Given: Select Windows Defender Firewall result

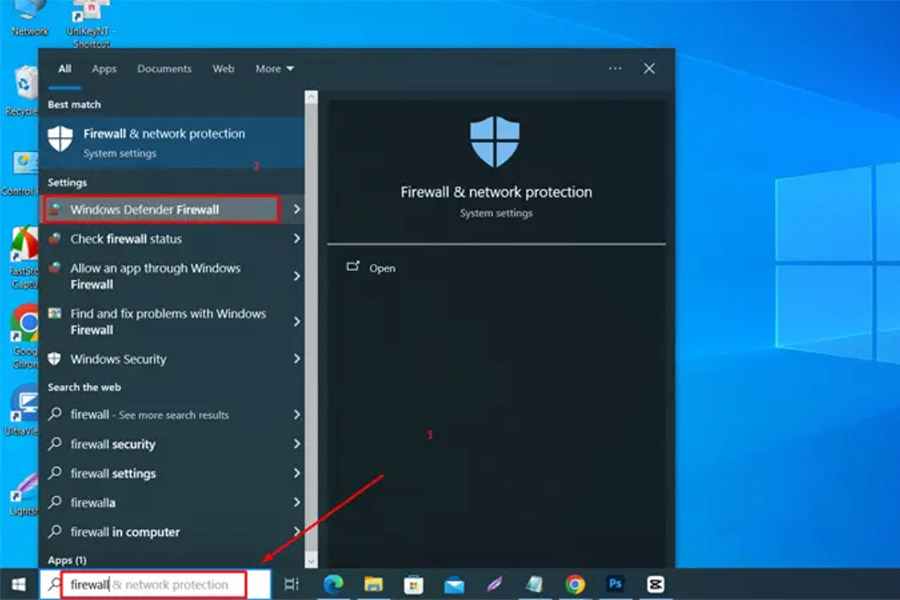Looking at the screenshot, I should [161, 210].
